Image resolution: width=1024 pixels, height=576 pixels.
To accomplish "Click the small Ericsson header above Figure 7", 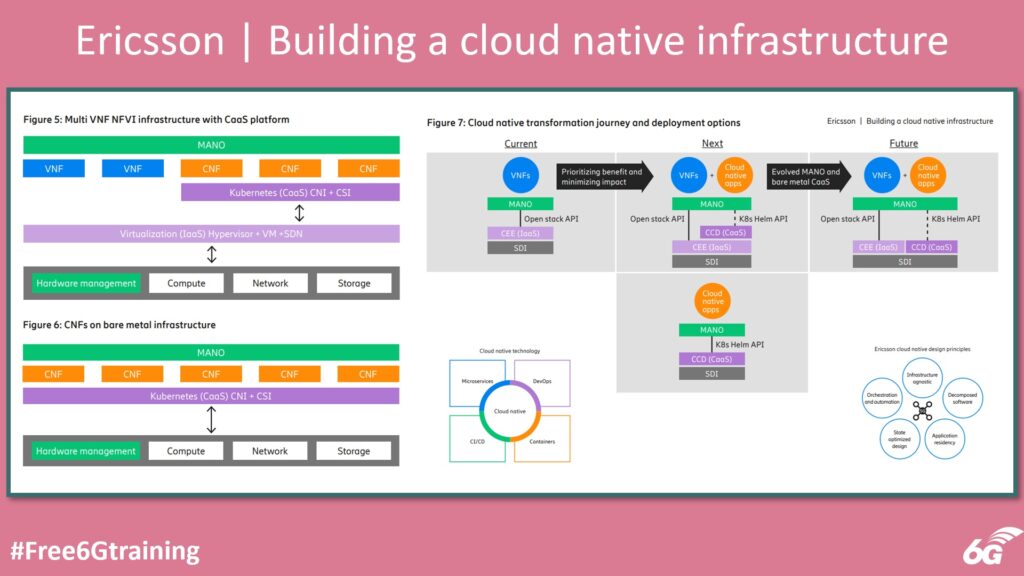I will pos(910,121).
